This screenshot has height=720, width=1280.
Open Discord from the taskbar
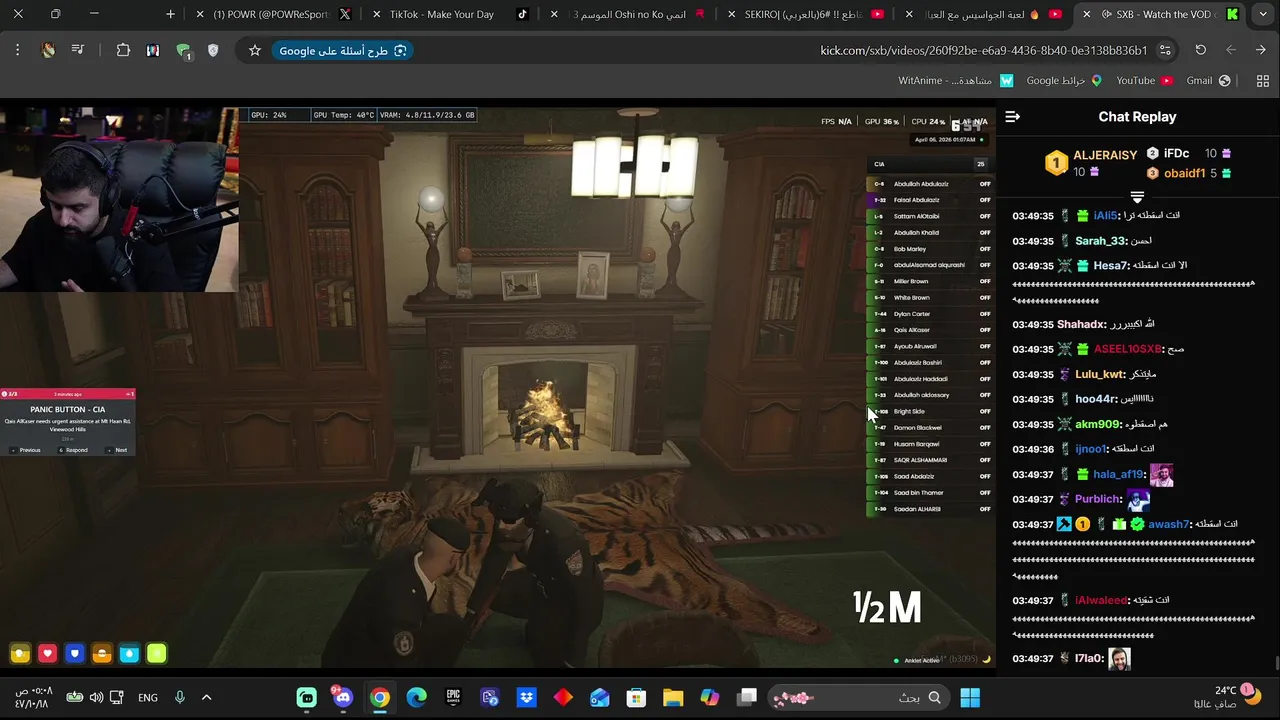coord(343,697)
